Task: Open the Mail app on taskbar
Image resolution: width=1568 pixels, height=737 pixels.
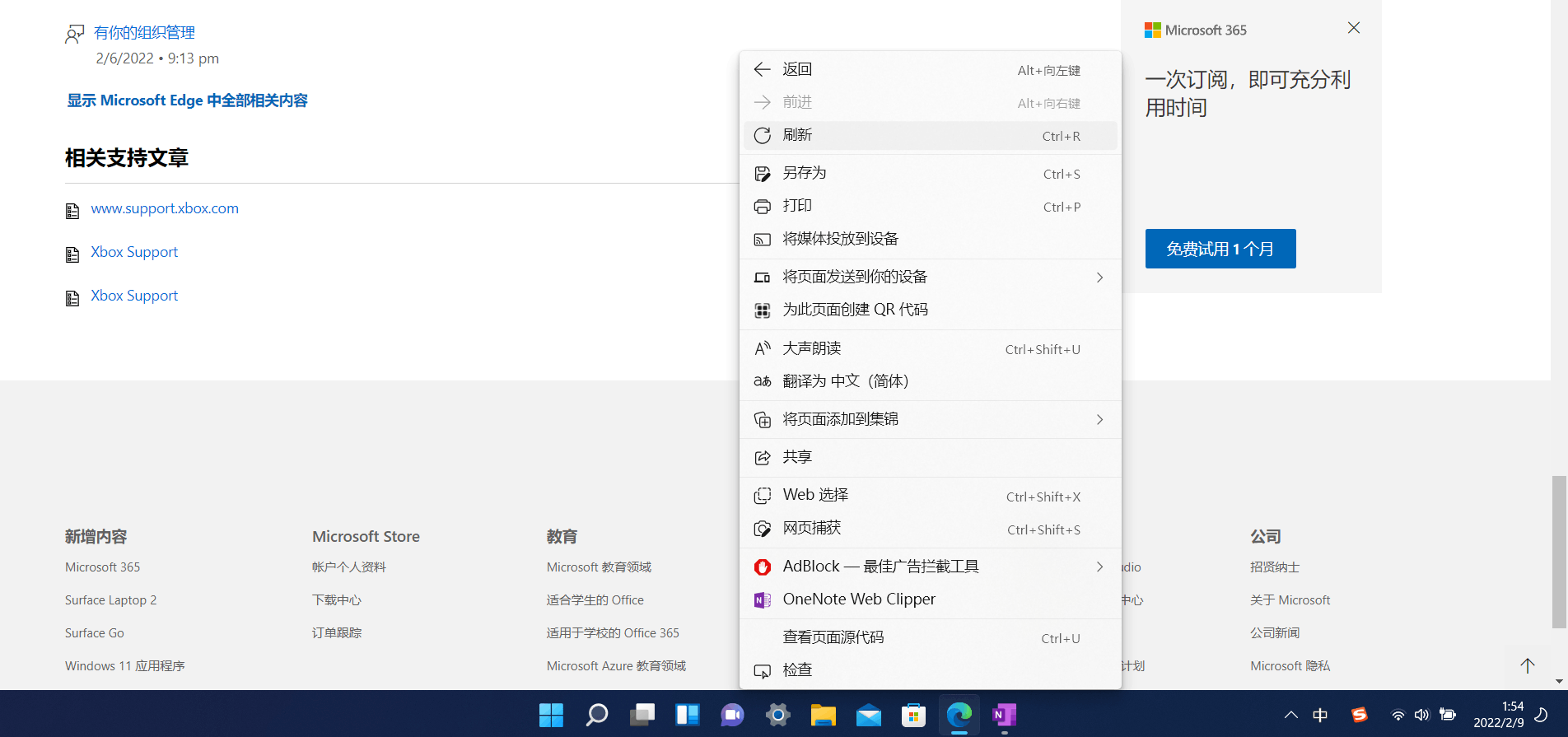Action: pos(868,715)
